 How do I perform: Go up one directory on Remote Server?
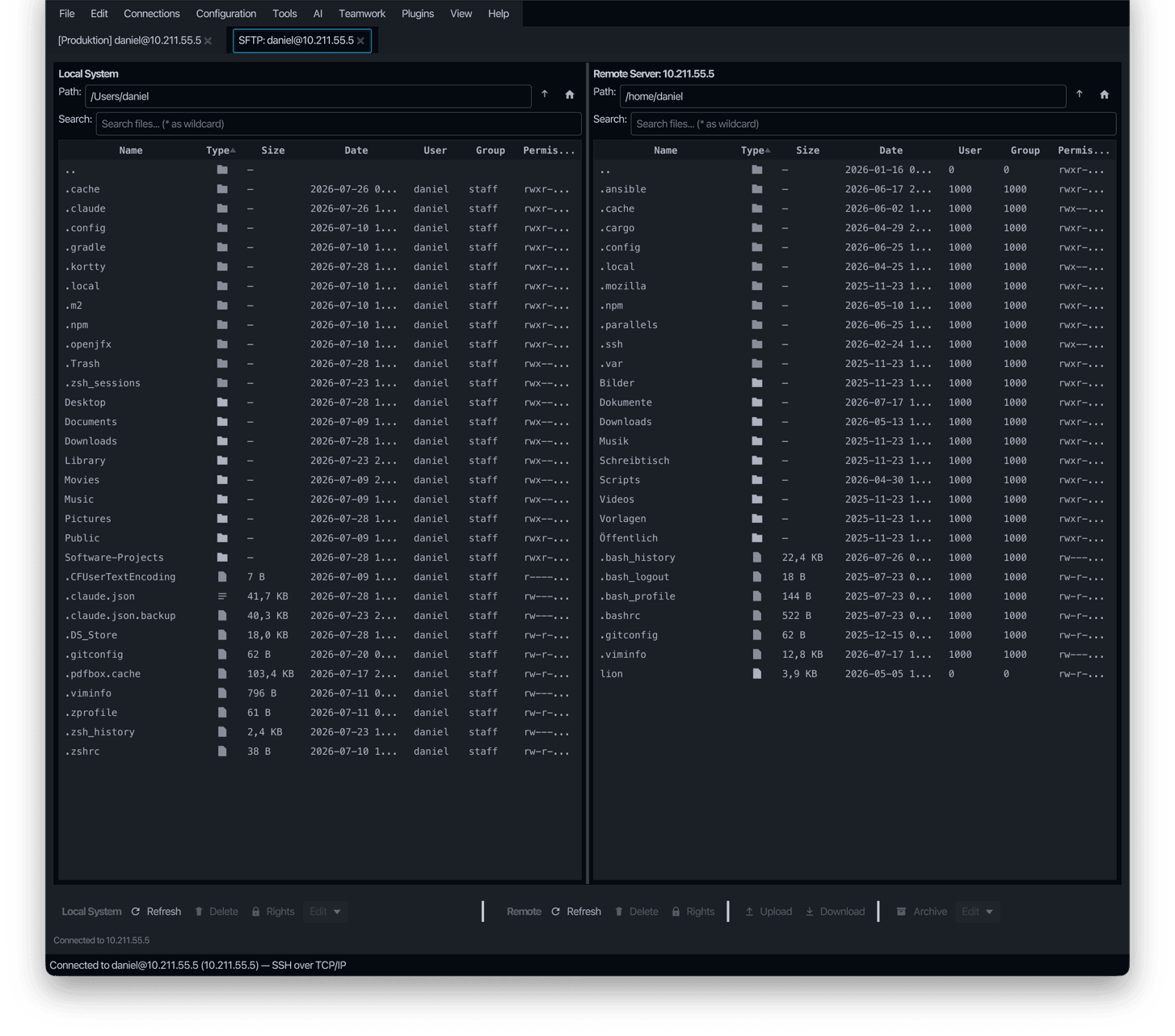click(x=1080, y=95)
